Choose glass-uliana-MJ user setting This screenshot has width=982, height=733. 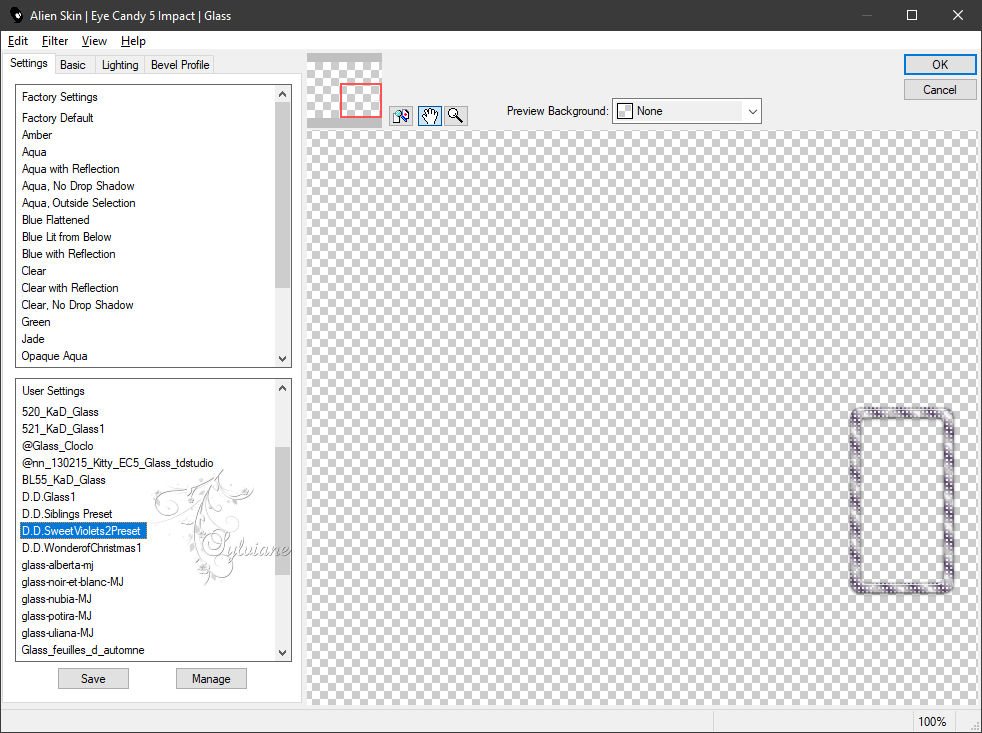pos(58,633)
